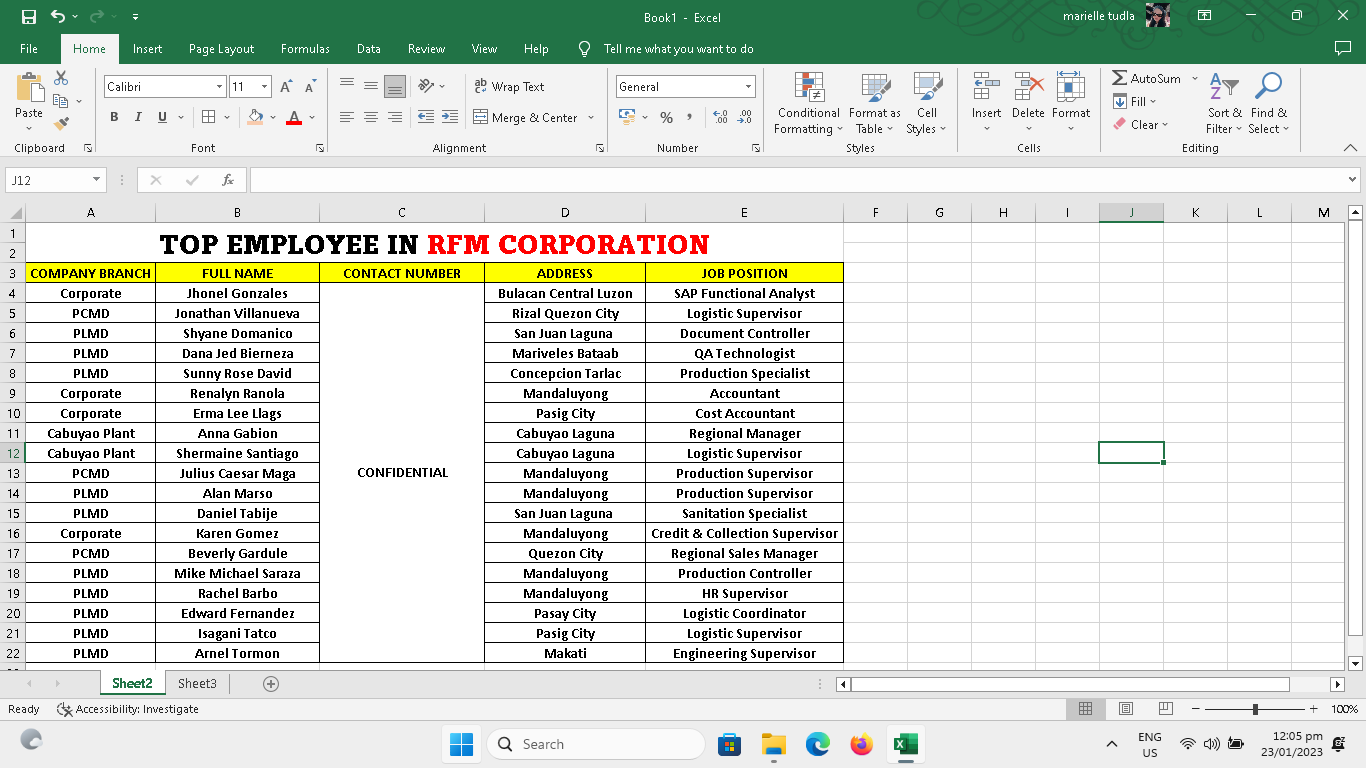Image resolution: width=1366 pixels, height=768 pixels.
Task: Open Windows taskbar Search box
Action: pyautogui.click(x=595, y=744)
